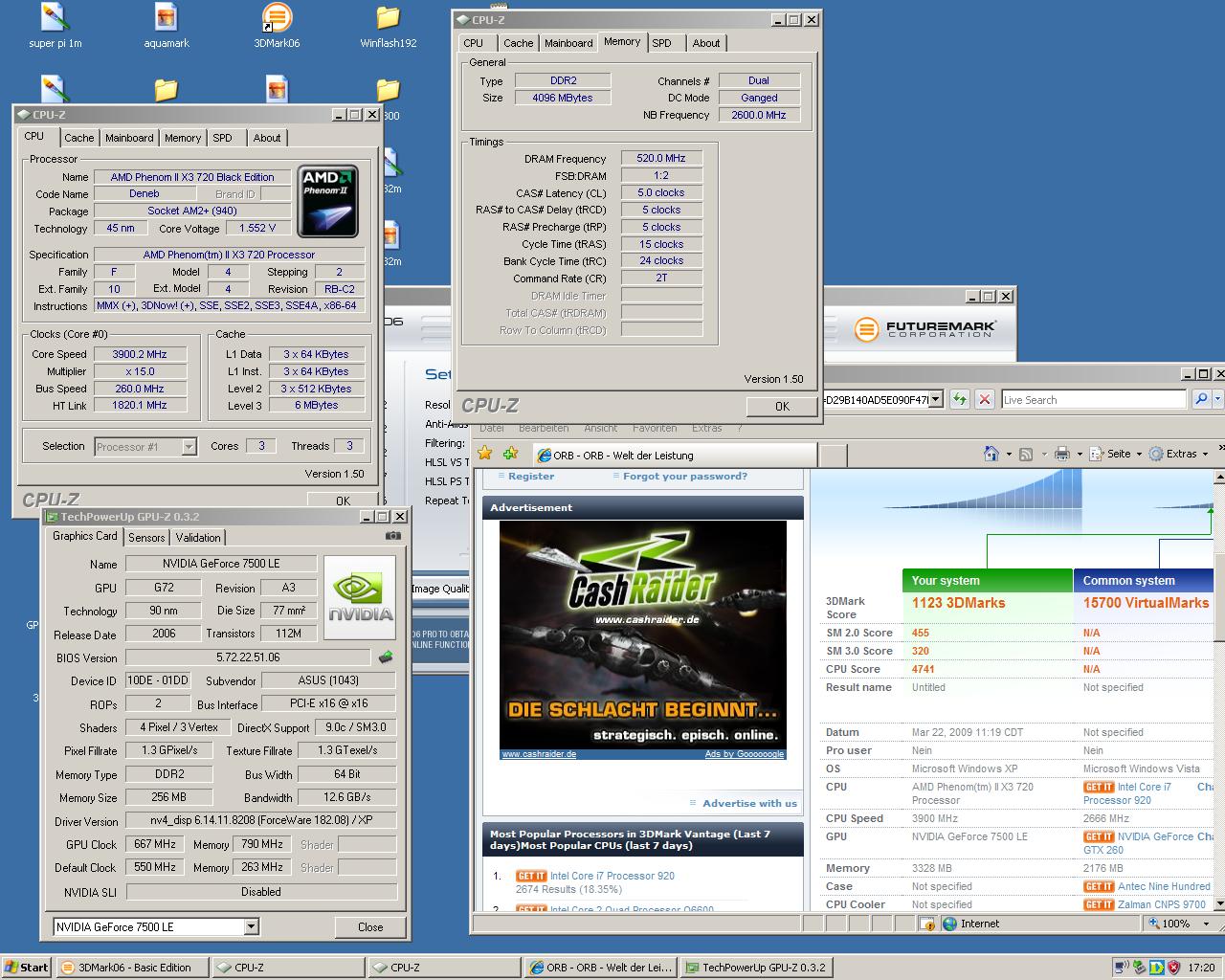Screen dimensions: 1225x980
Task: Click the CashRaider advertisement banner
Action: [642, 635]
